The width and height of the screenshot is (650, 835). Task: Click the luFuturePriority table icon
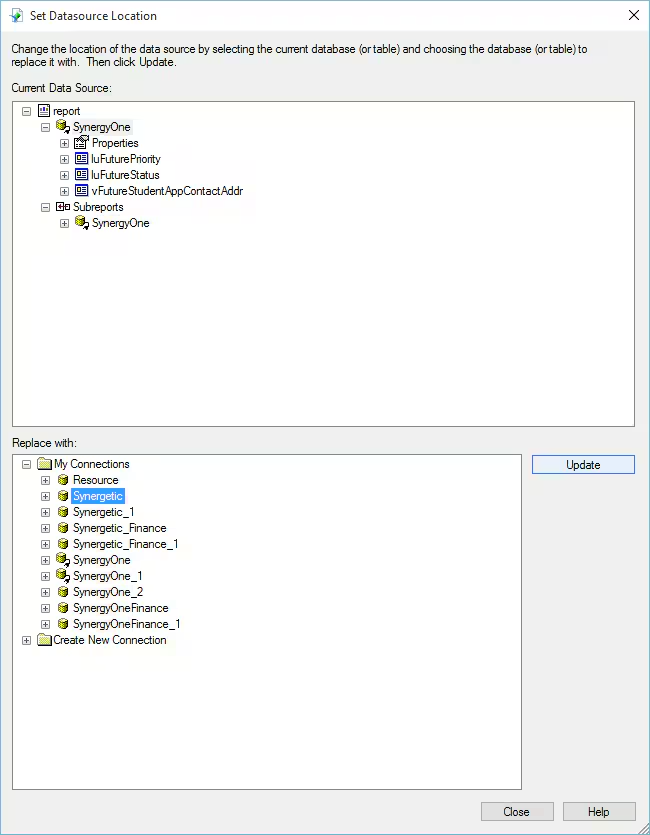(x=81, y=159)
